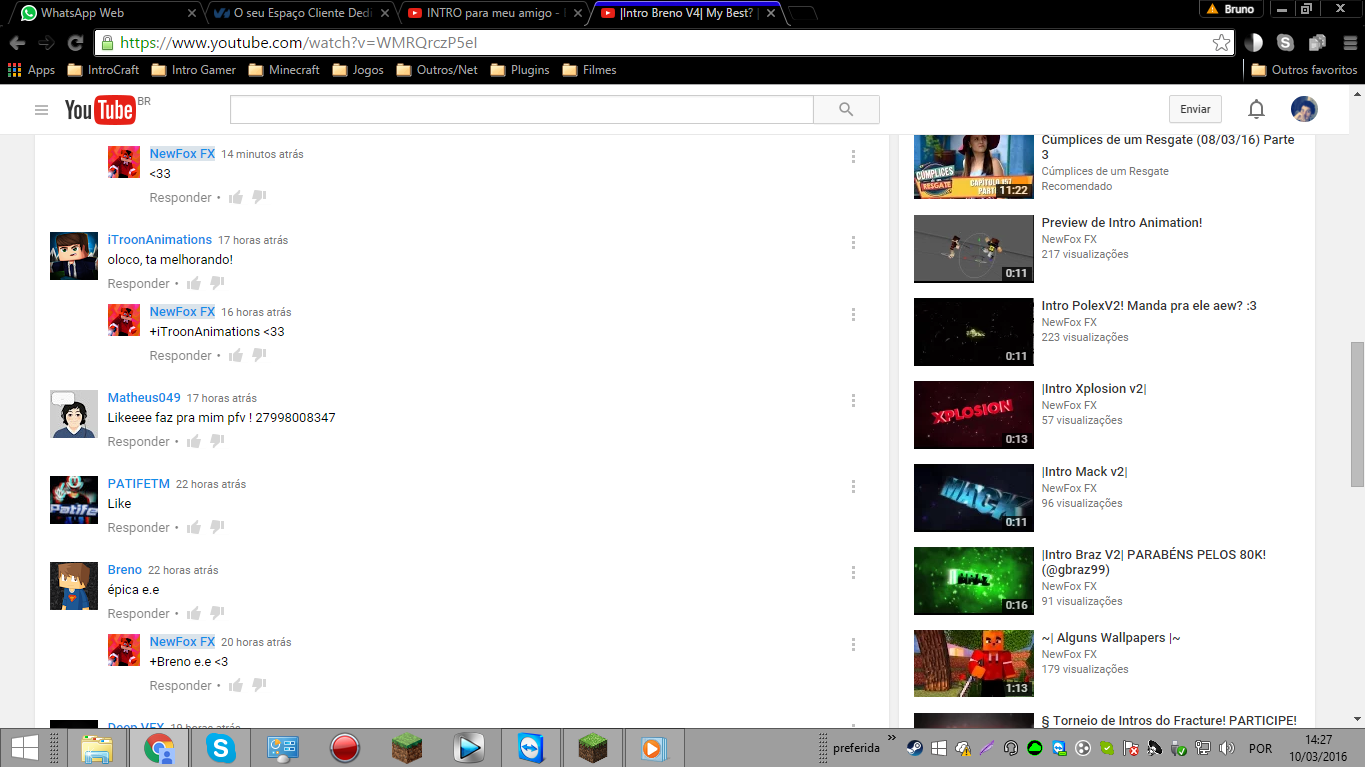Viewport: 1365px width, 767px height.
Task: Open the Plugins bookmarks folder
Action: (520, 70)
